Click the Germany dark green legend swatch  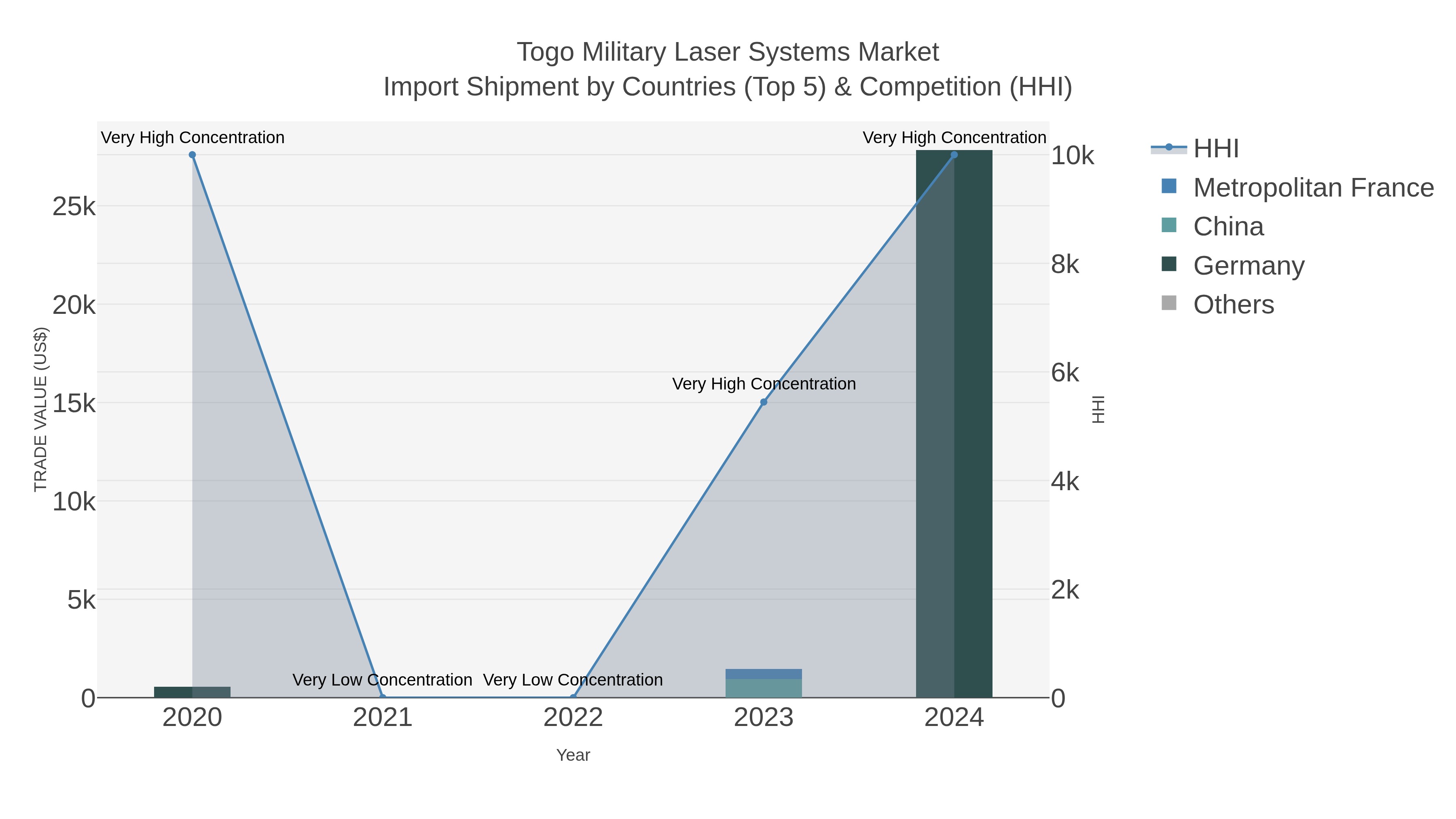[x=1169, y=264]
